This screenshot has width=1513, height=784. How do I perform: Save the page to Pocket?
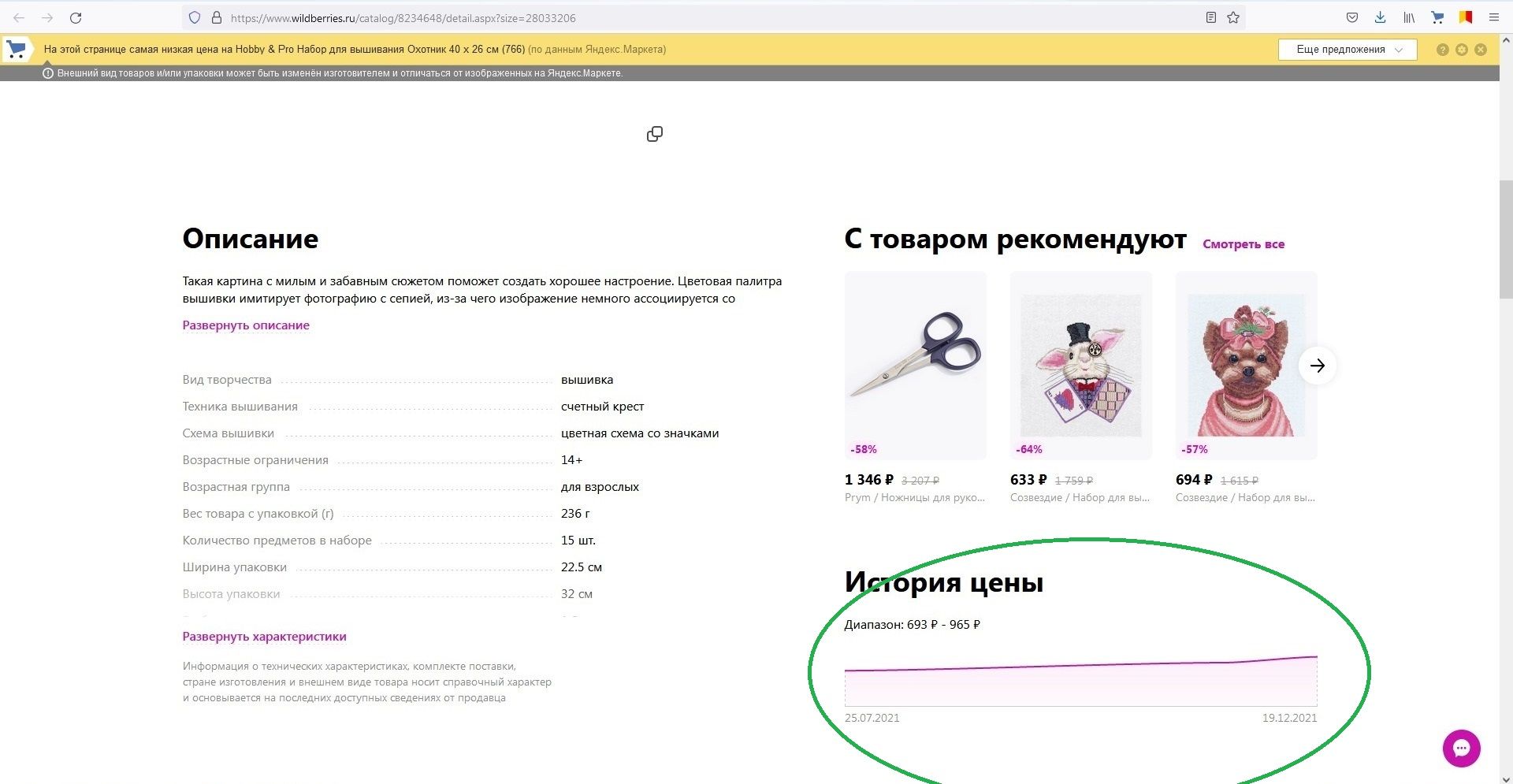1351,17
